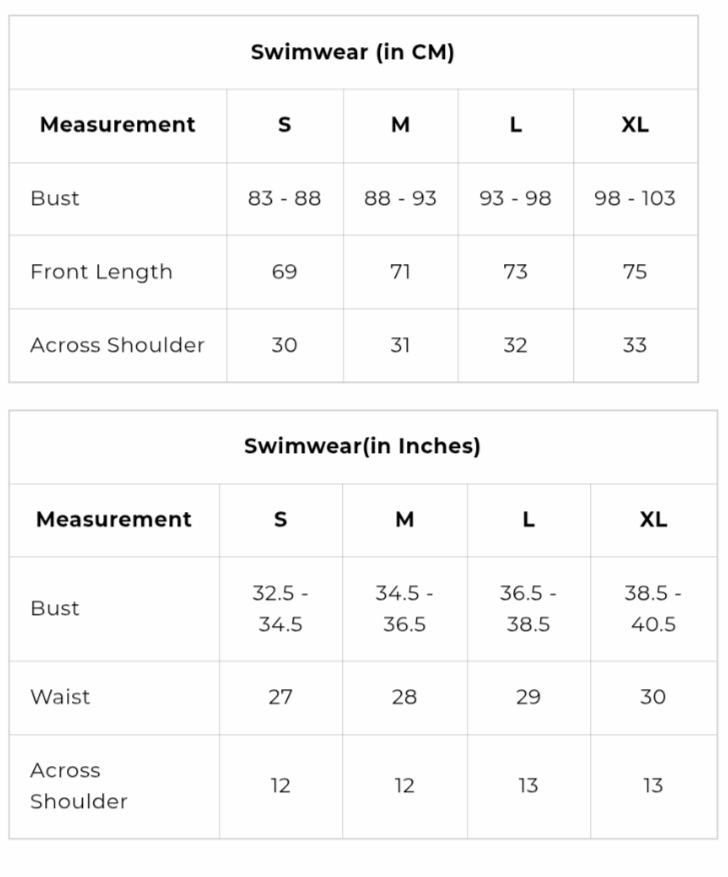Select the "Front Length" row label
Image resolution: width=728 pixels, height=877 pixels.
point(101,272)
